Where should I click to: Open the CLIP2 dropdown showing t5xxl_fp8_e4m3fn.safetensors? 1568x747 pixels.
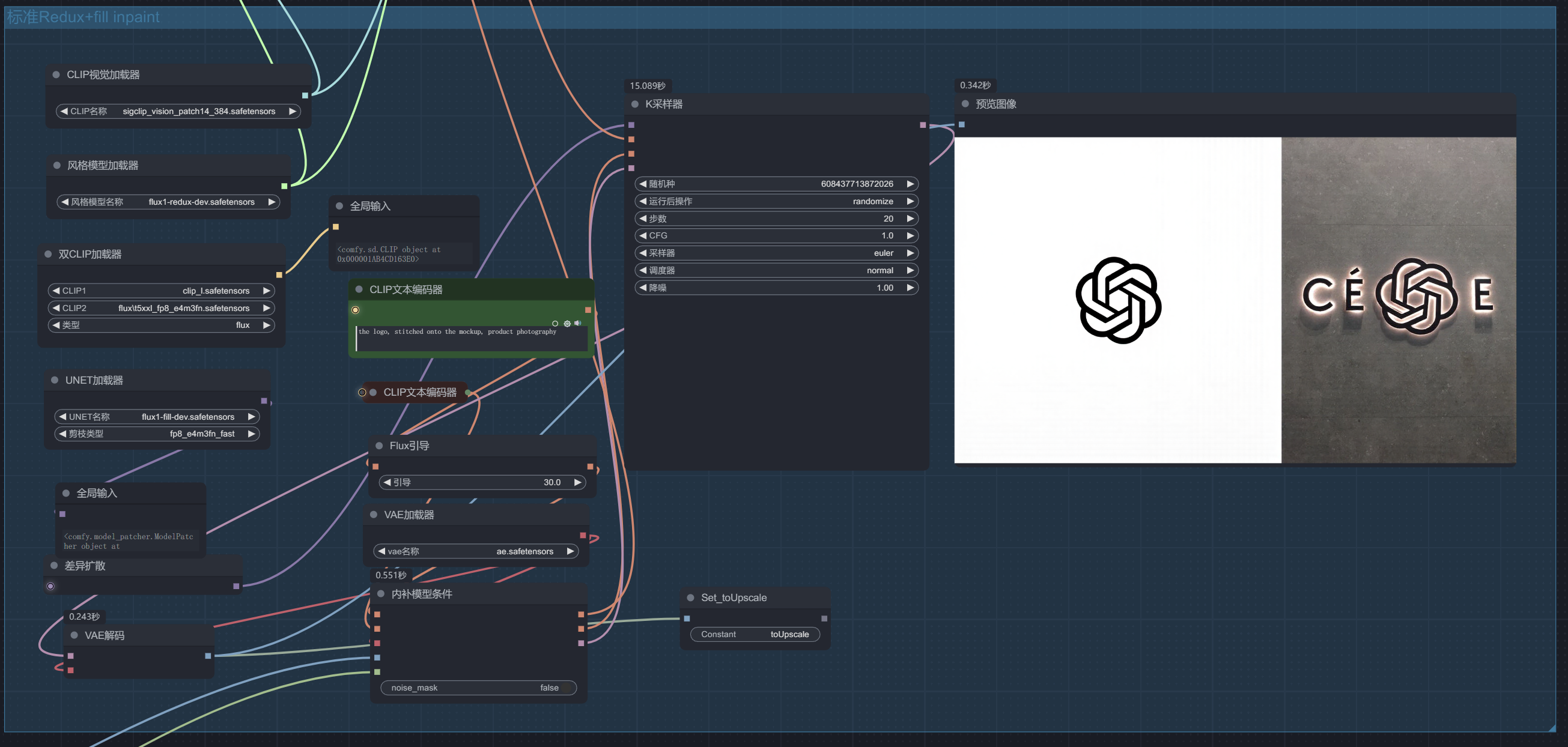[161, 308]
